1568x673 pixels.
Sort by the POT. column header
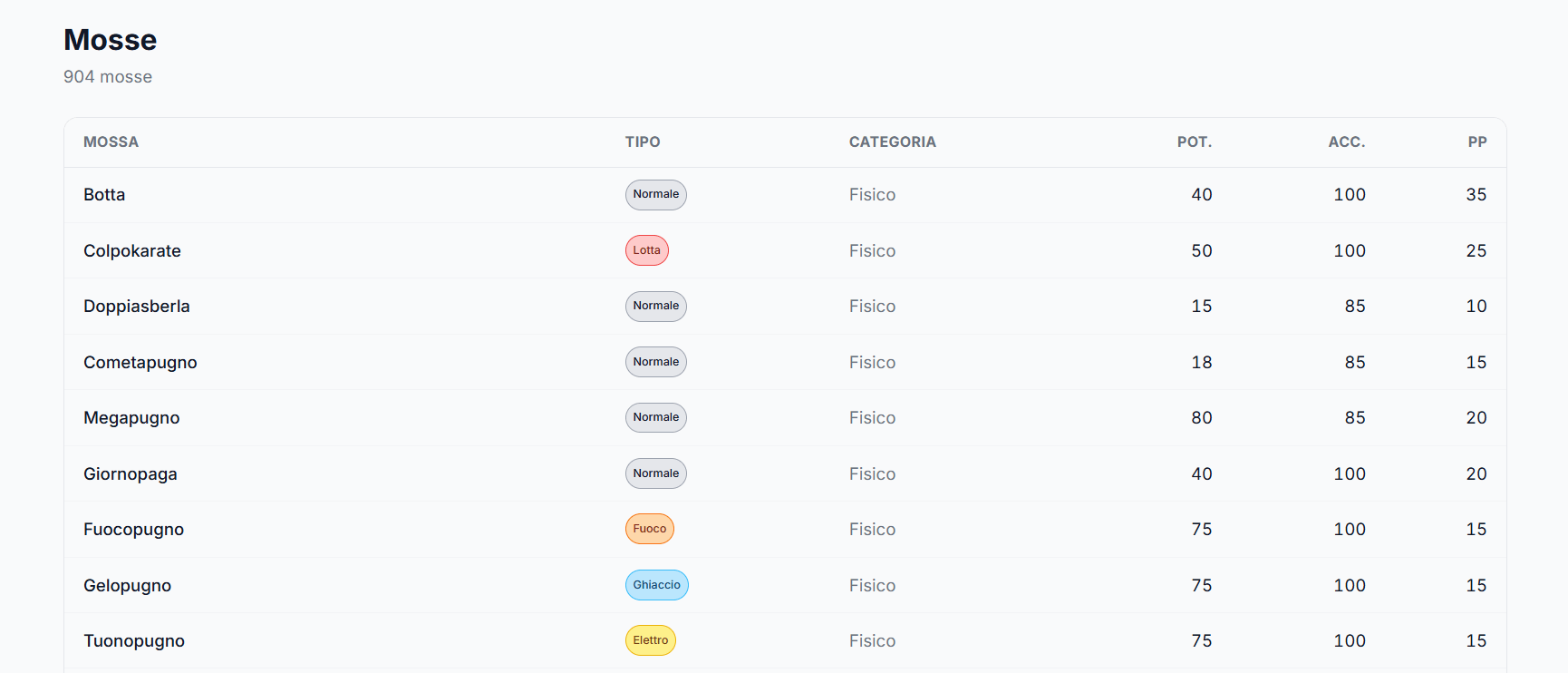tap(1194, 142)
